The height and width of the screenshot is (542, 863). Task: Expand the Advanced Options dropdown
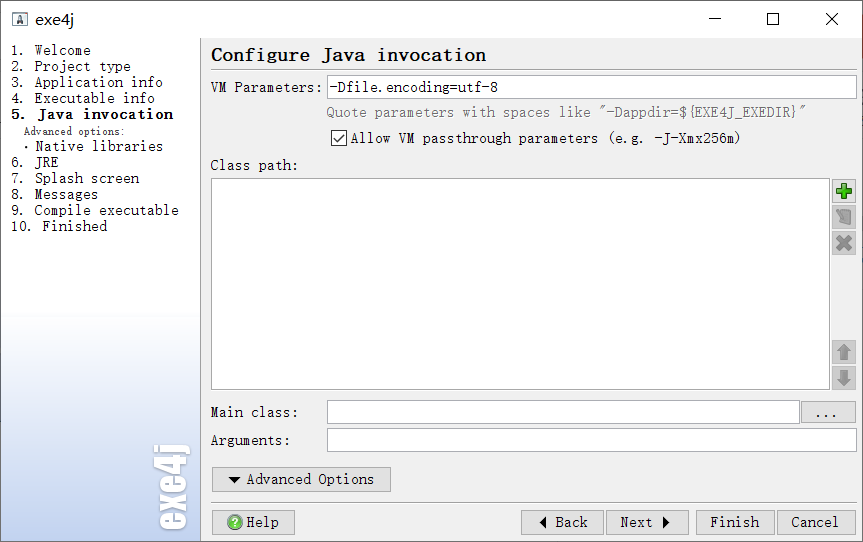pyautogui.click(x=301, y=479)
